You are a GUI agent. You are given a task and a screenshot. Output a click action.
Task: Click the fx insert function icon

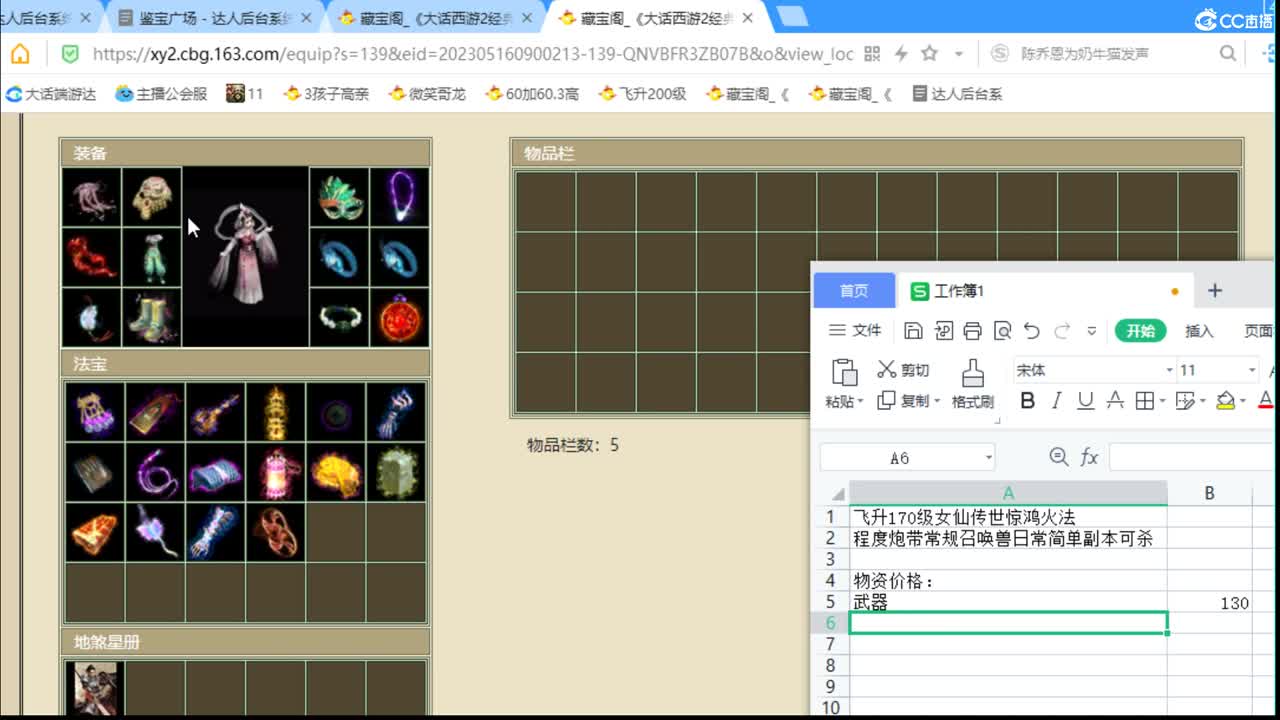(1090, 457)
